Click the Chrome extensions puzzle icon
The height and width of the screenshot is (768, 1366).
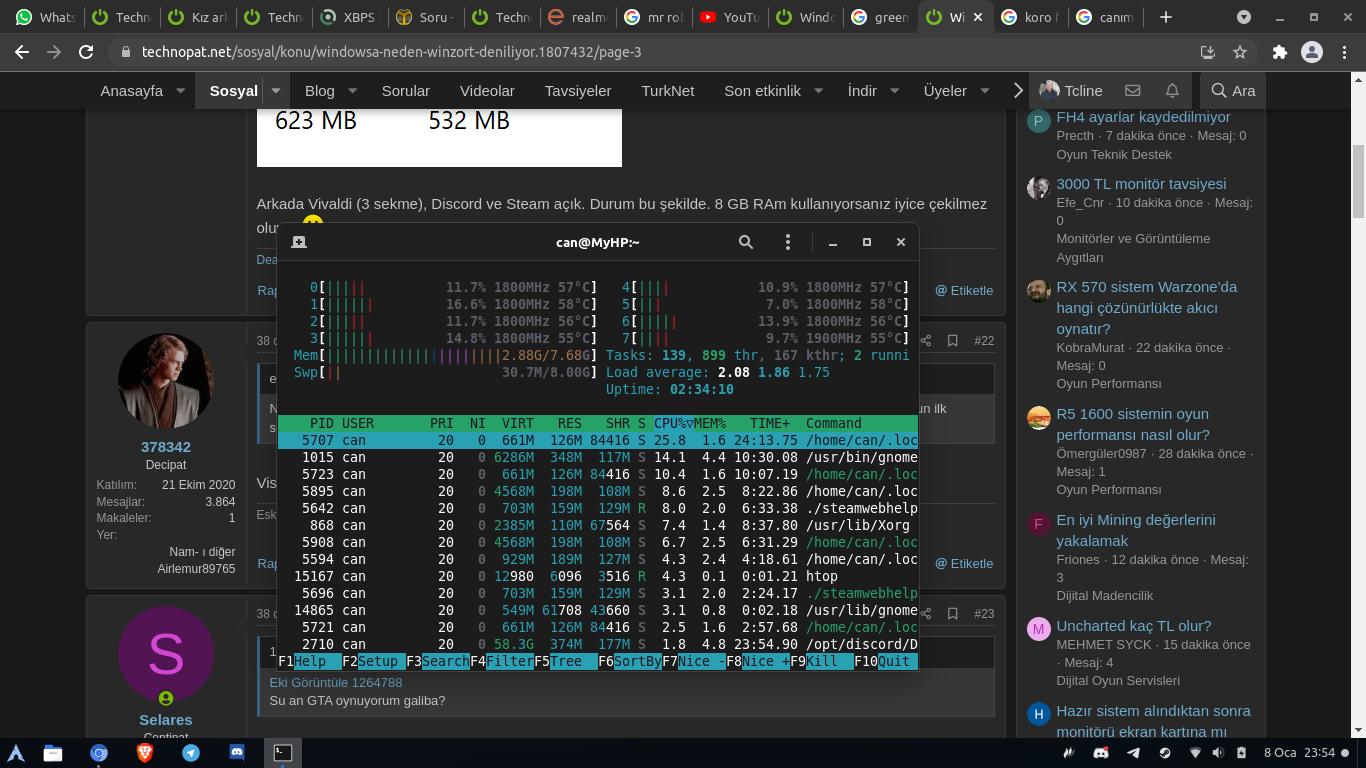(1279, 52)
